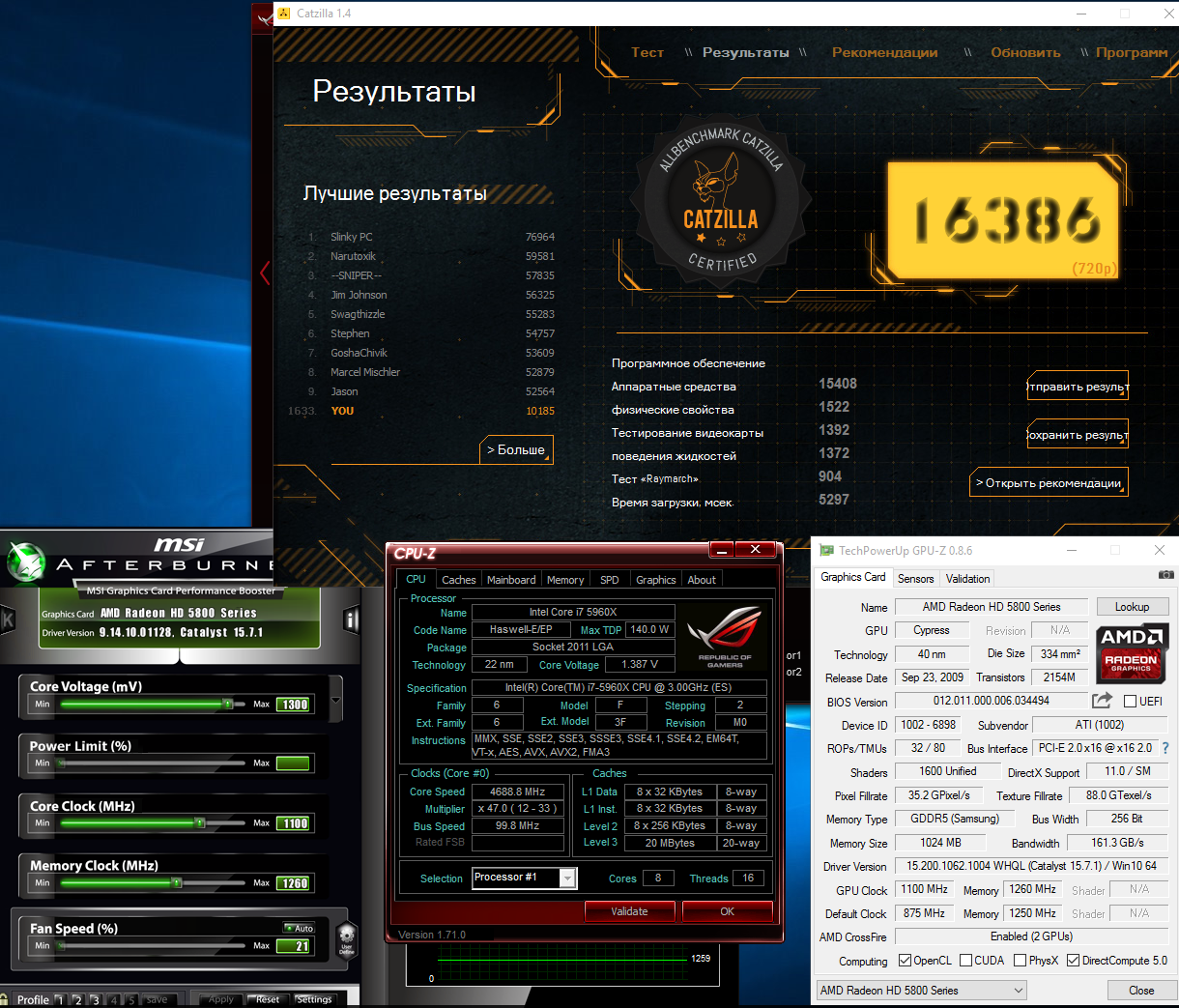This screenshot has width=1179, height=1008.
Task: Click the Fan Speed slider track
Action: pos(152,945)
